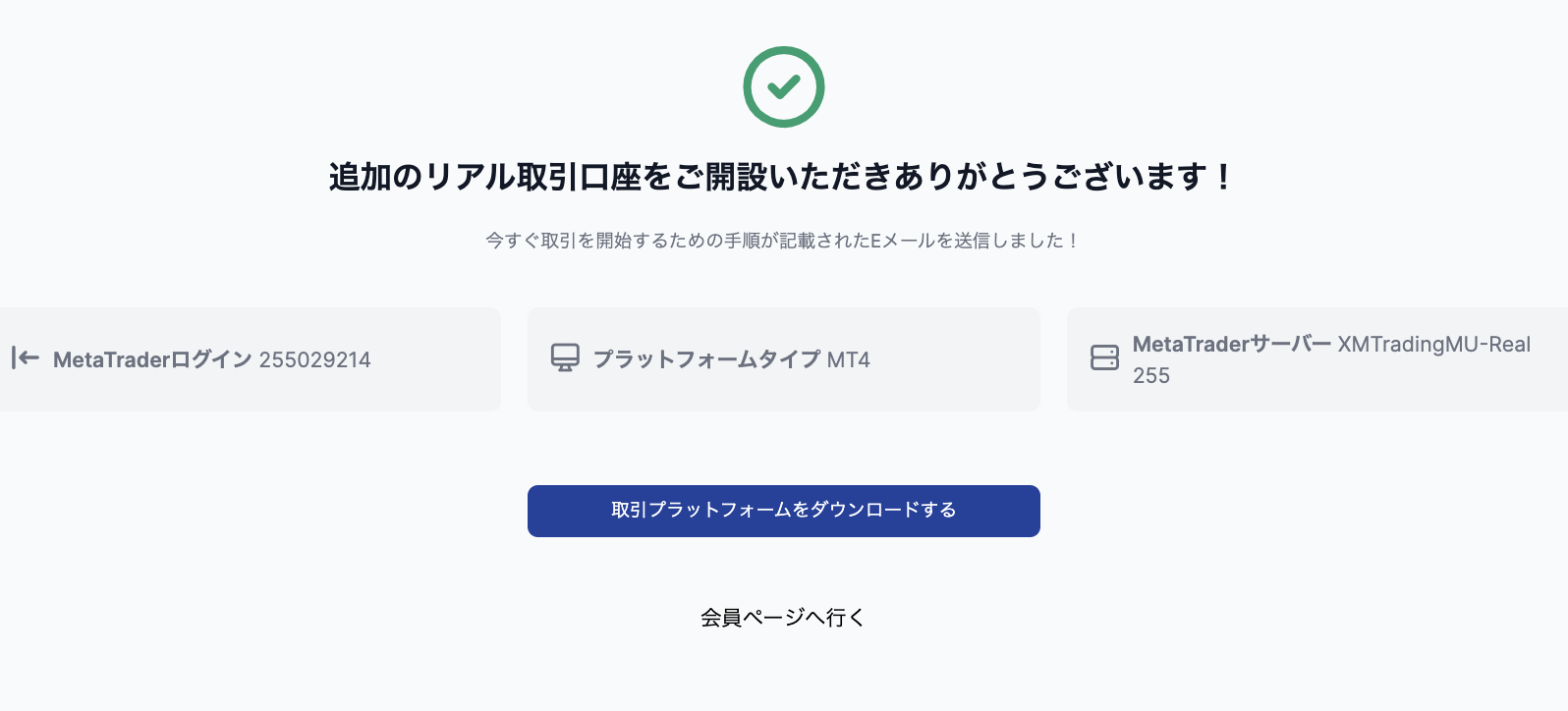Click the login arrow icon
This screenshot has width=1568, height=711.
pos(26,358)
